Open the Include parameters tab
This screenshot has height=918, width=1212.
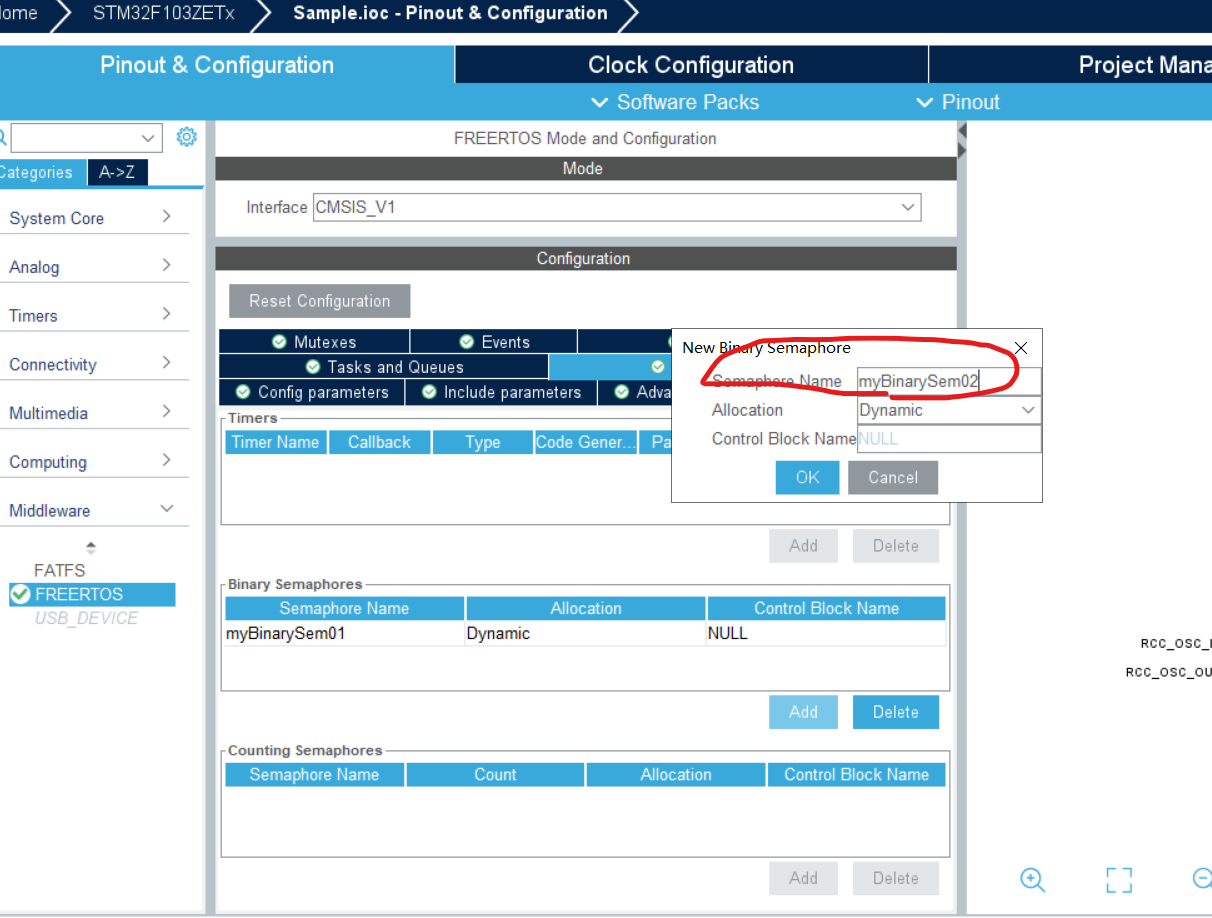click(501, 392)
